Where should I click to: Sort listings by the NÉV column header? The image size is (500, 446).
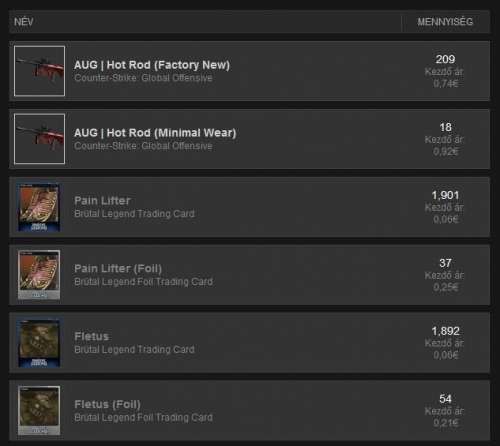(24, 22)
